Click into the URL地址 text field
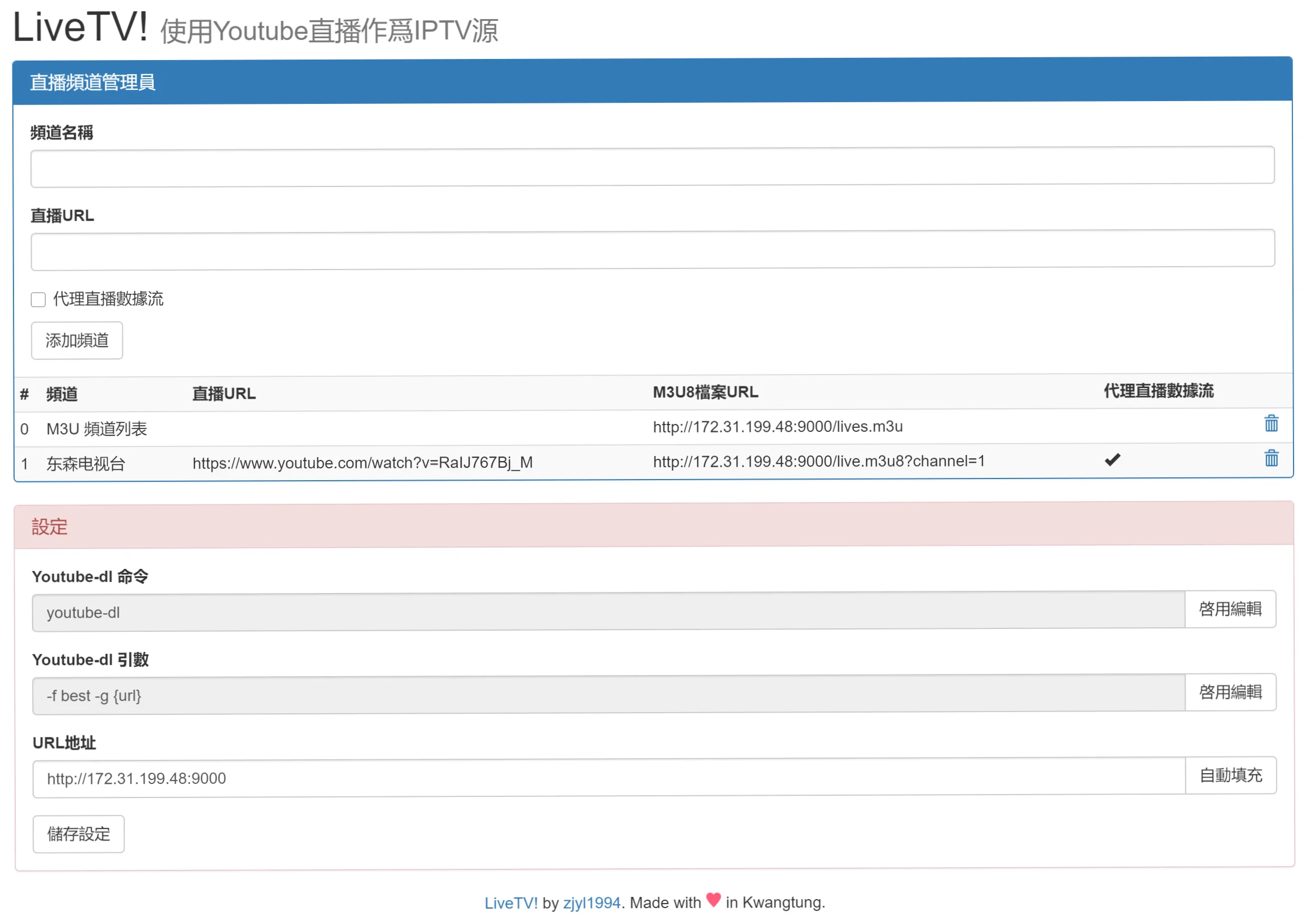The height and width of the screenshot is (921, 1316). 608,778
